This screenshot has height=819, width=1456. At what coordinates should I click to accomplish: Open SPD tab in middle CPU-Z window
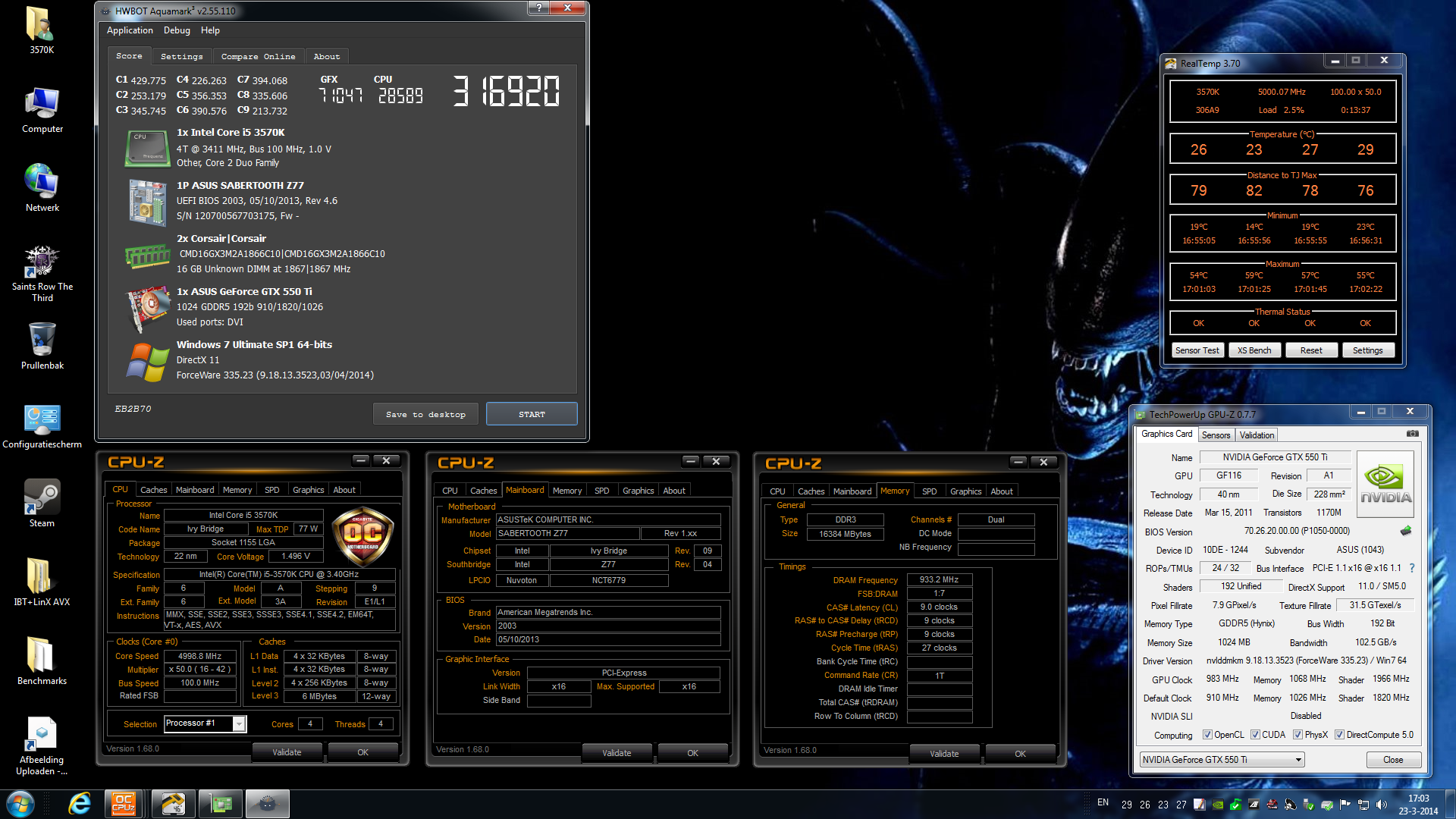[602, 491]
